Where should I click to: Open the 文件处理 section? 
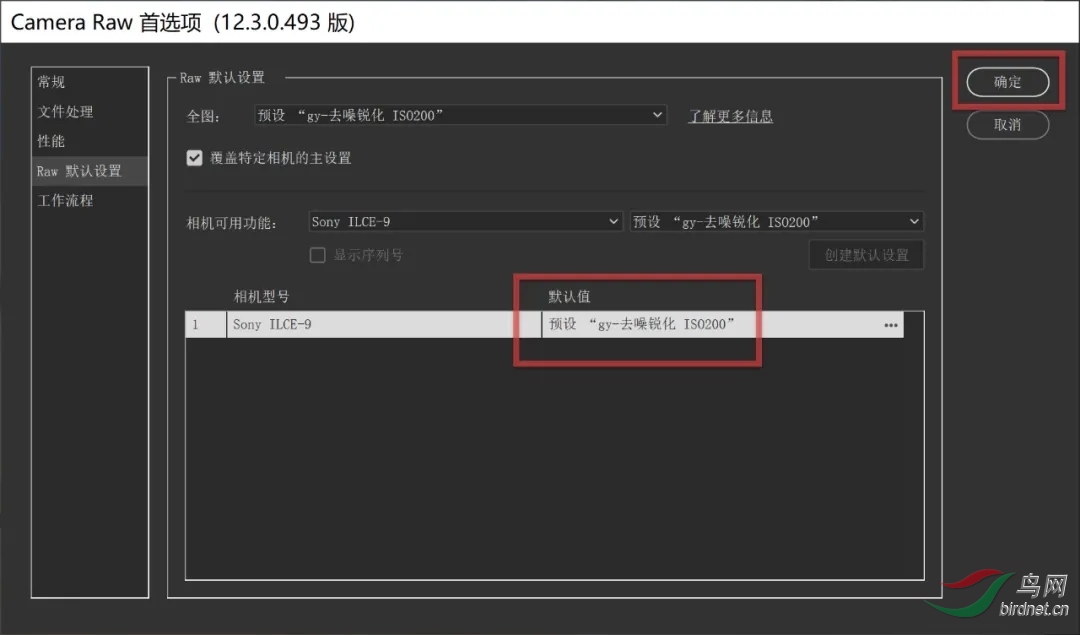coord(66,112)
